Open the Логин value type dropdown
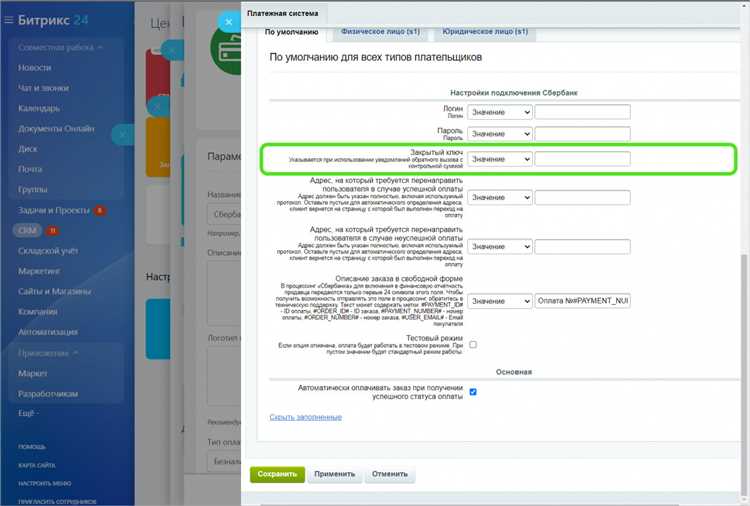The height and width of the screenshot is (506, 750). point(499,112)
